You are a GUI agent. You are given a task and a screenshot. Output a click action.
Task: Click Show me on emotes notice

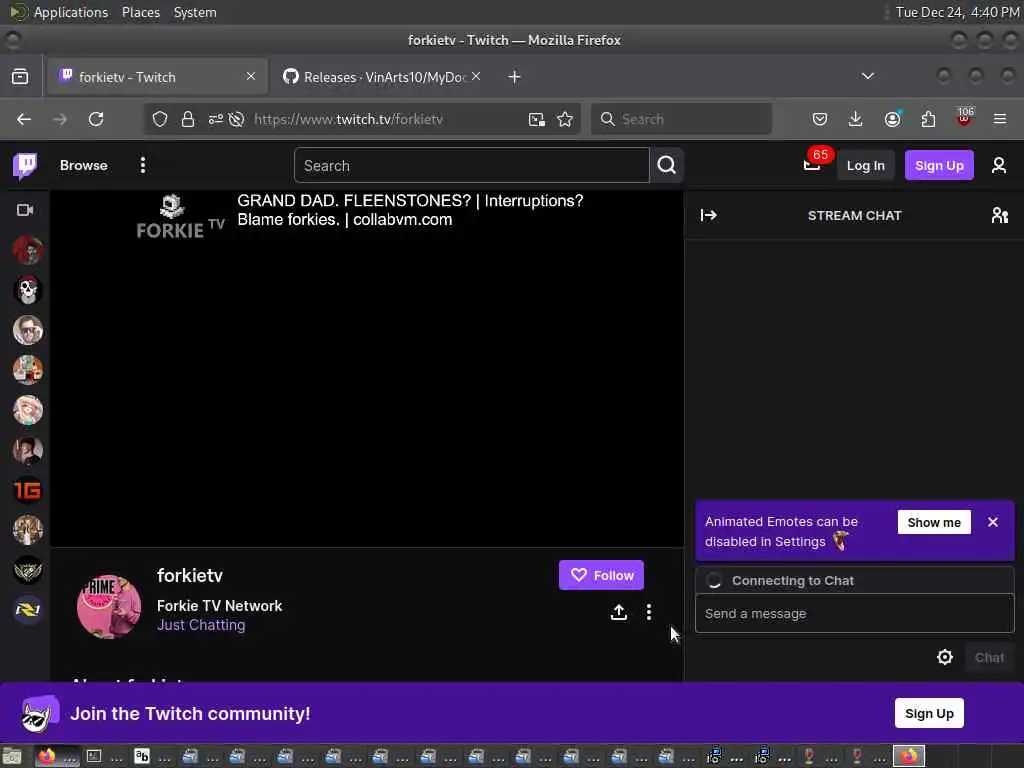click(x=934, y=522)
